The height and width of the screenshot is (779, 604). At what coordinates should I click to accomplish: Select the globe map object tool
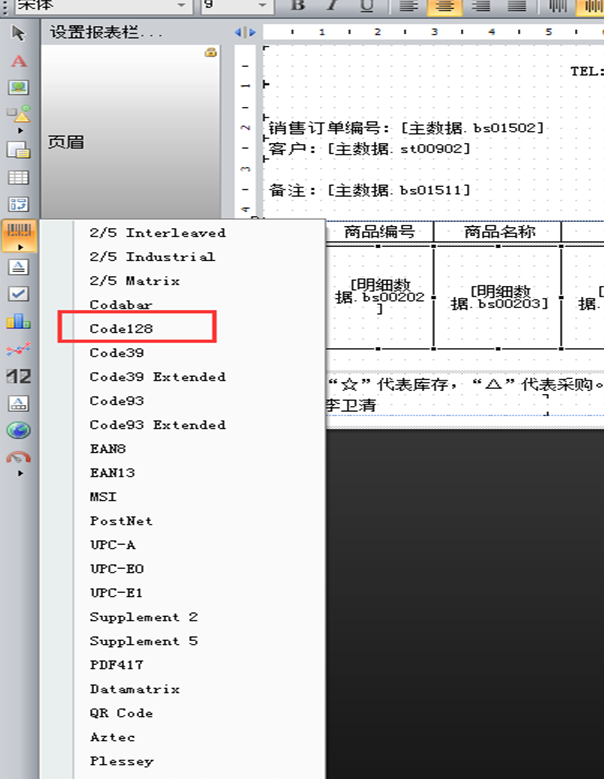18,431
